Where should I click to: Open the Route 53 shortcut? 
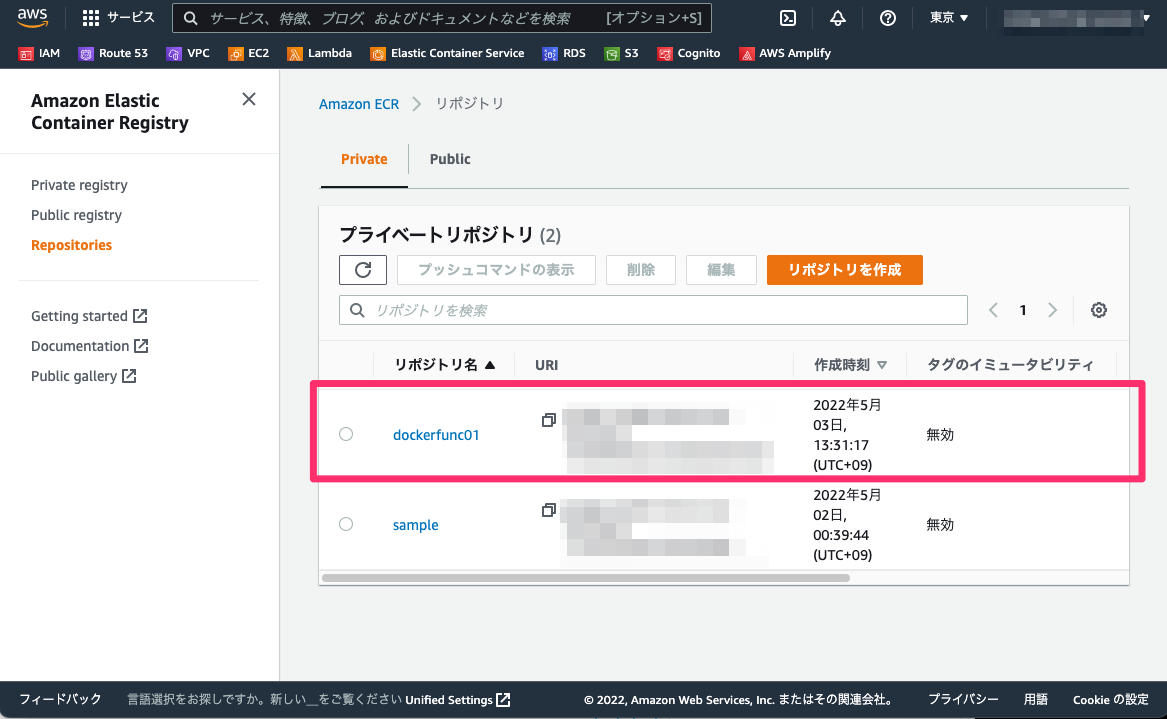click(x=113, y=54)
